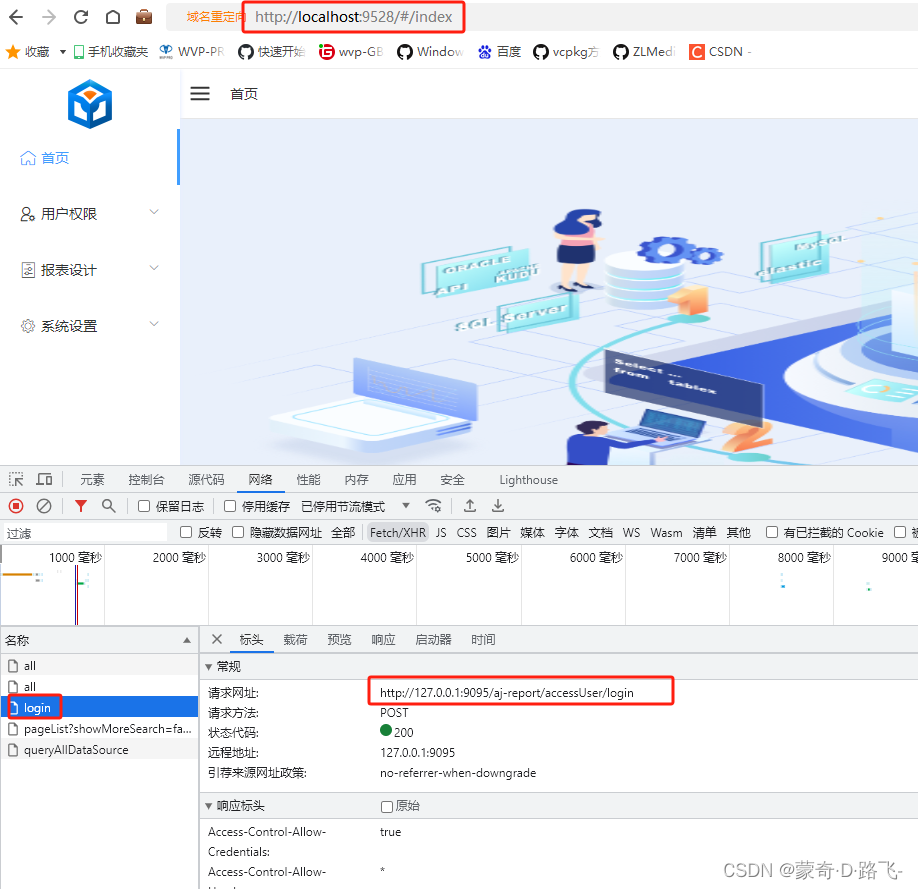Viewport: 918px width, 889px height.
Task: Click the orange waterfall timeline bar
Action: click(x=18, y=573)
